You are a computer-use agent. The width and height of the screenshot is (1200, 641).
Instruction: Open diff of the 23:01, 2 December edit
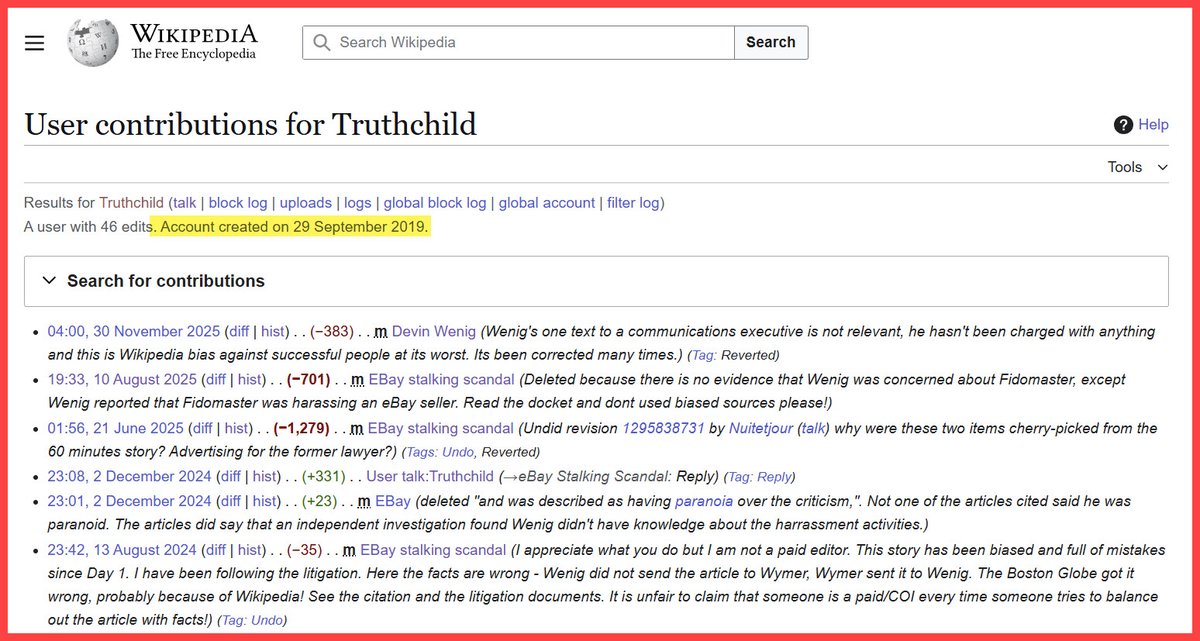[x=233, y=501]
